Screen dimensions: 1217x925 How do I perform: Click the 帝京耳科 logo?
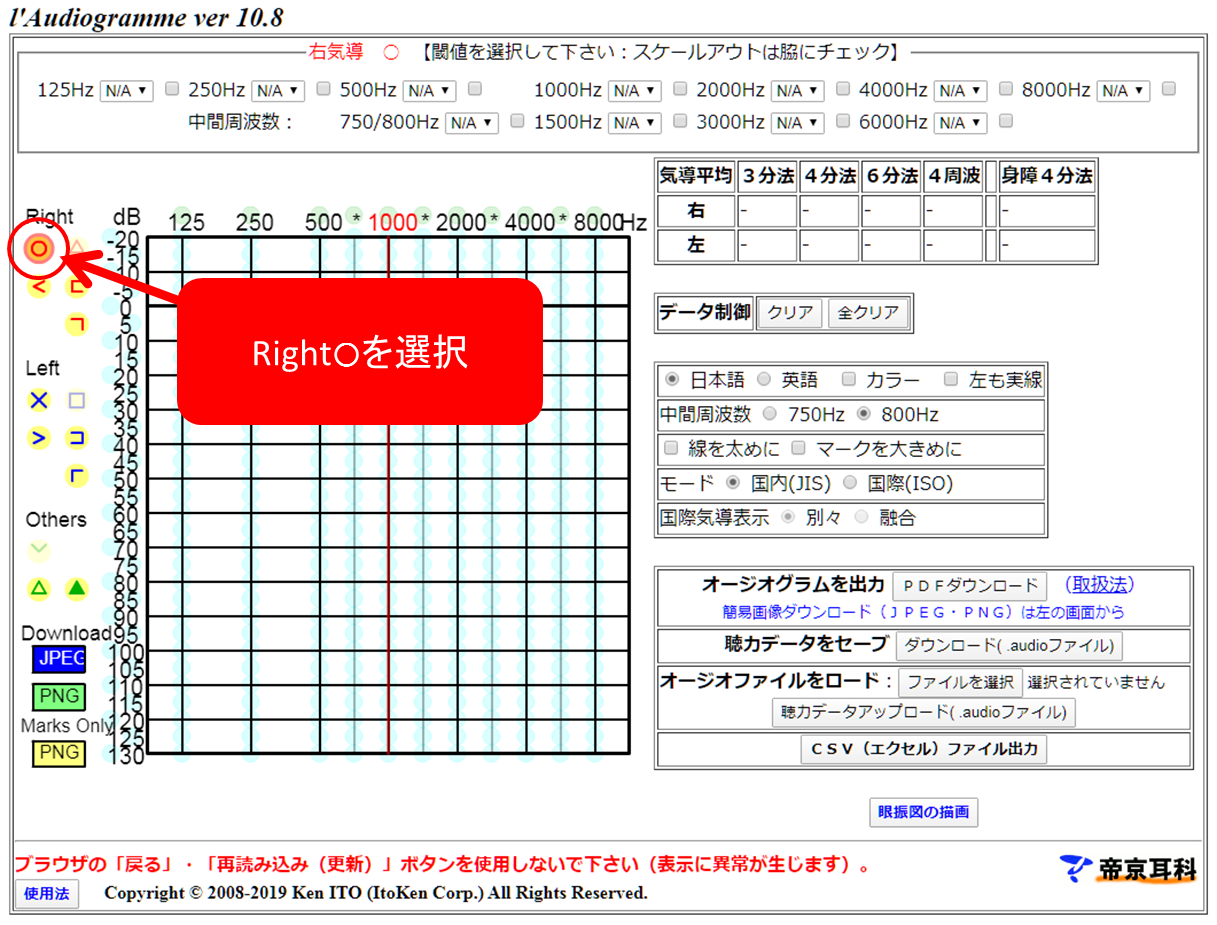tap(1128, 868)
